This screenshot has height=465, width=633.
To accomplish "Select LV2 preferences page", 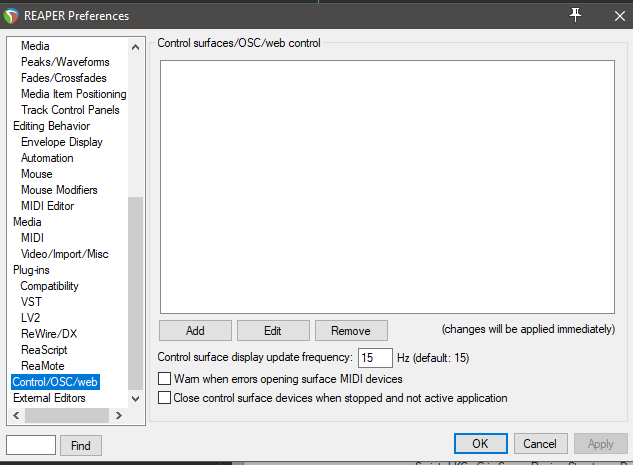I will tap(30, 318).
